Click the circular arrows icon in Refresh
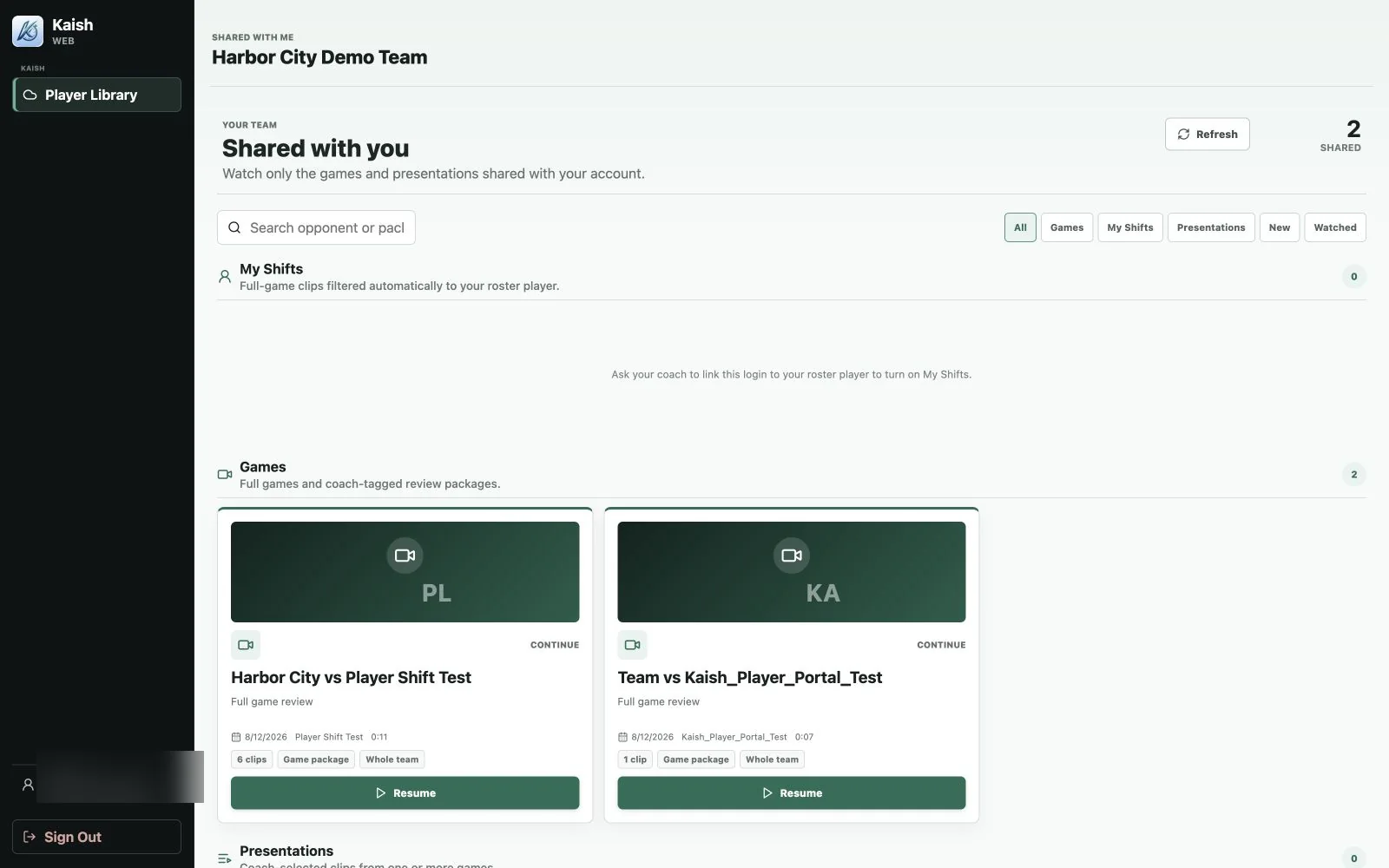The height and width of the screenshot is (868, 1389). pyautogui.click(x=1183, y=134)
